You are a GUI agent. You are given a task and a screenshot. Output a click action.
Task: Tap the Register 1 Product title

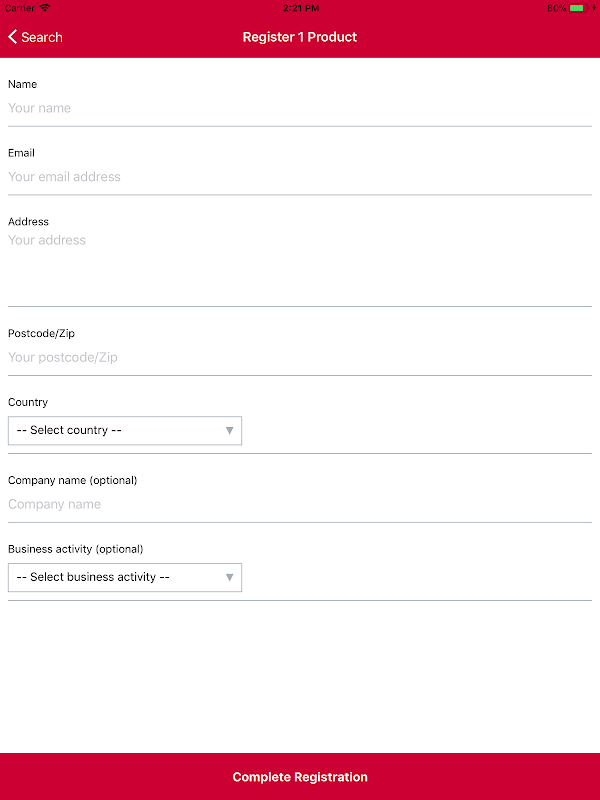pos(300,37)
